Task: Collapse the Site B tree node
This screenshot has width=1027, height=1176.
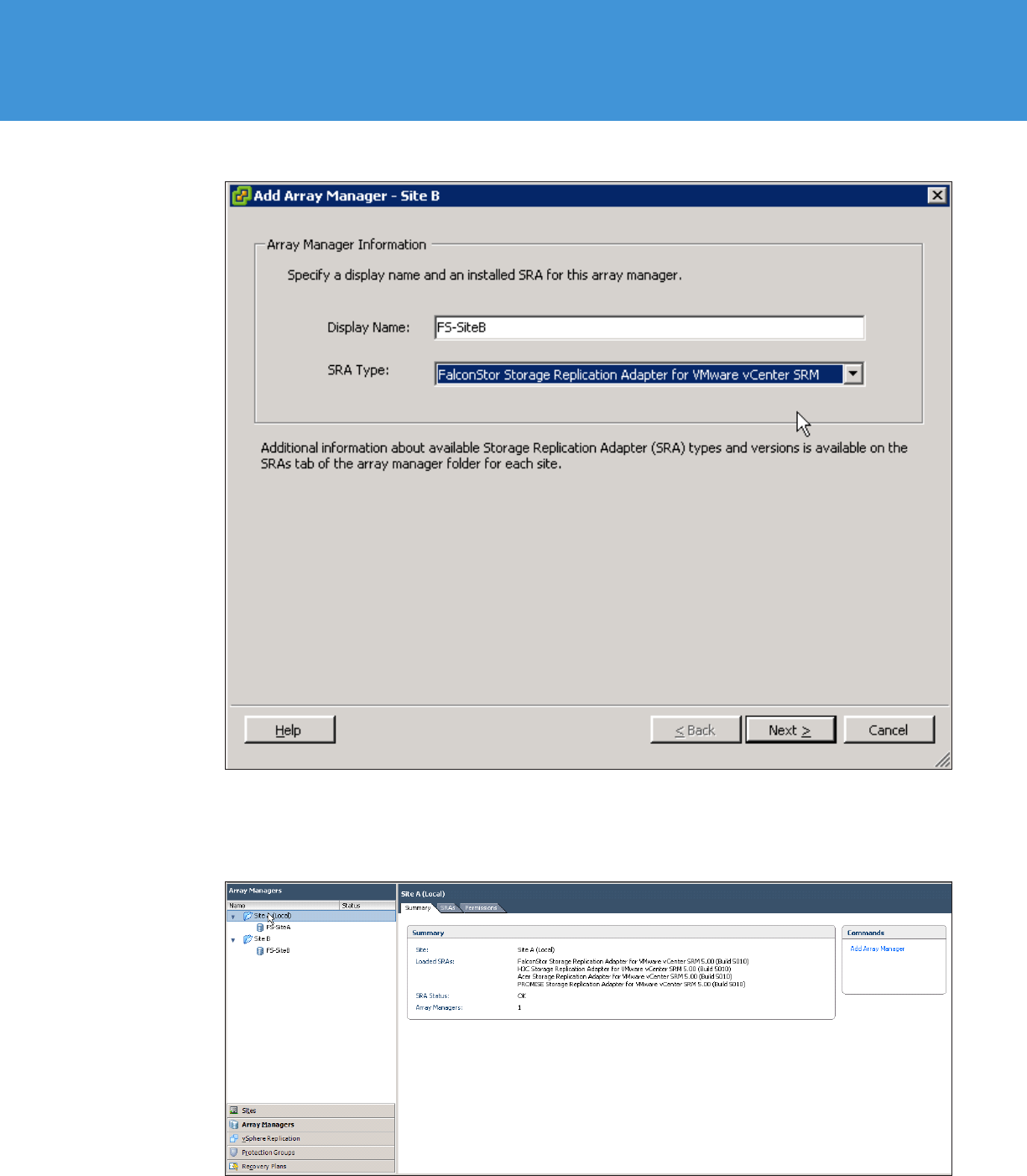Action: coord(233,940)
